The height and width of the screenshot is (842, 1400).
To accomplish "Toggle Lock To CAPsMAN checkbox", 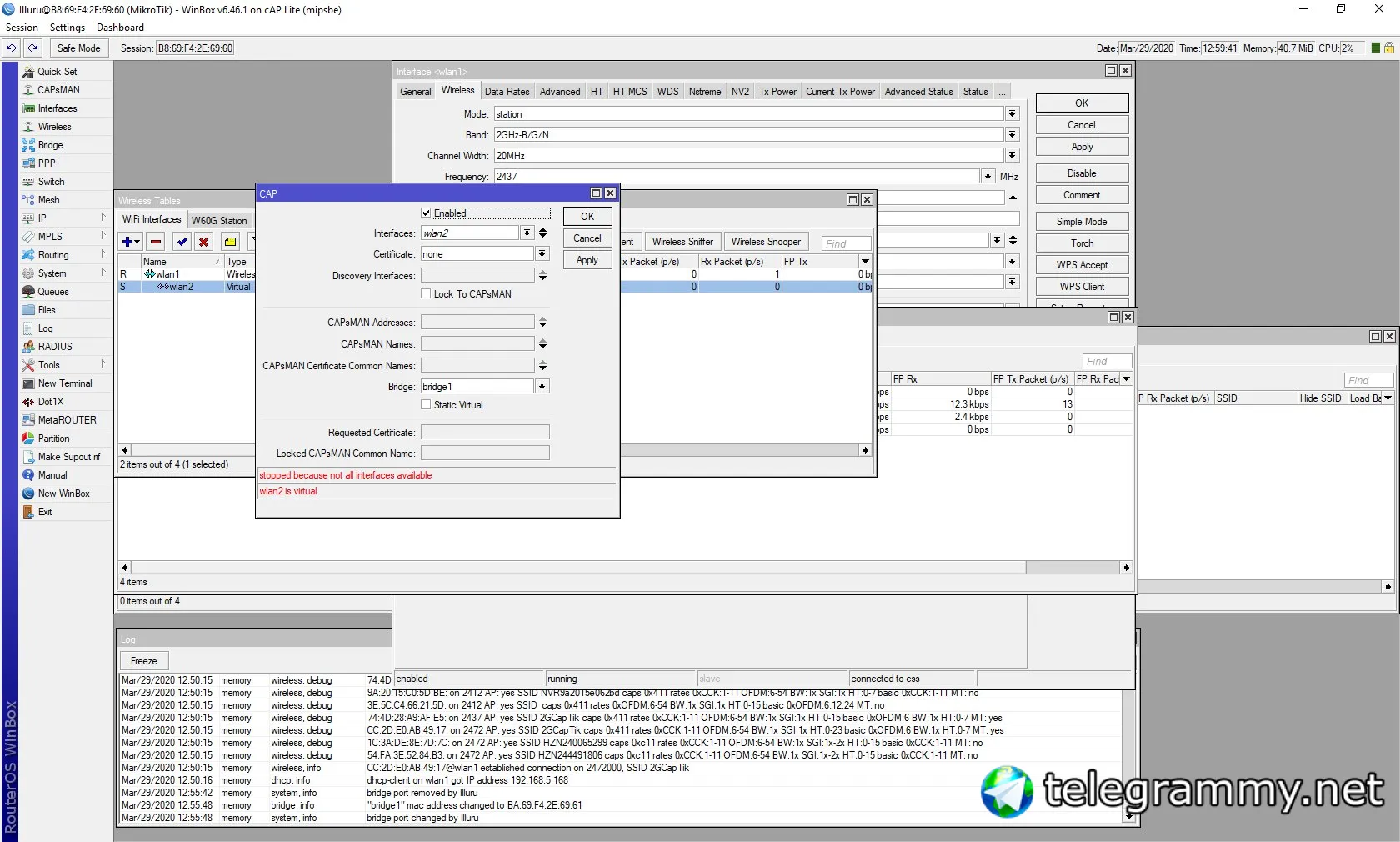I will tap(426, 294).
